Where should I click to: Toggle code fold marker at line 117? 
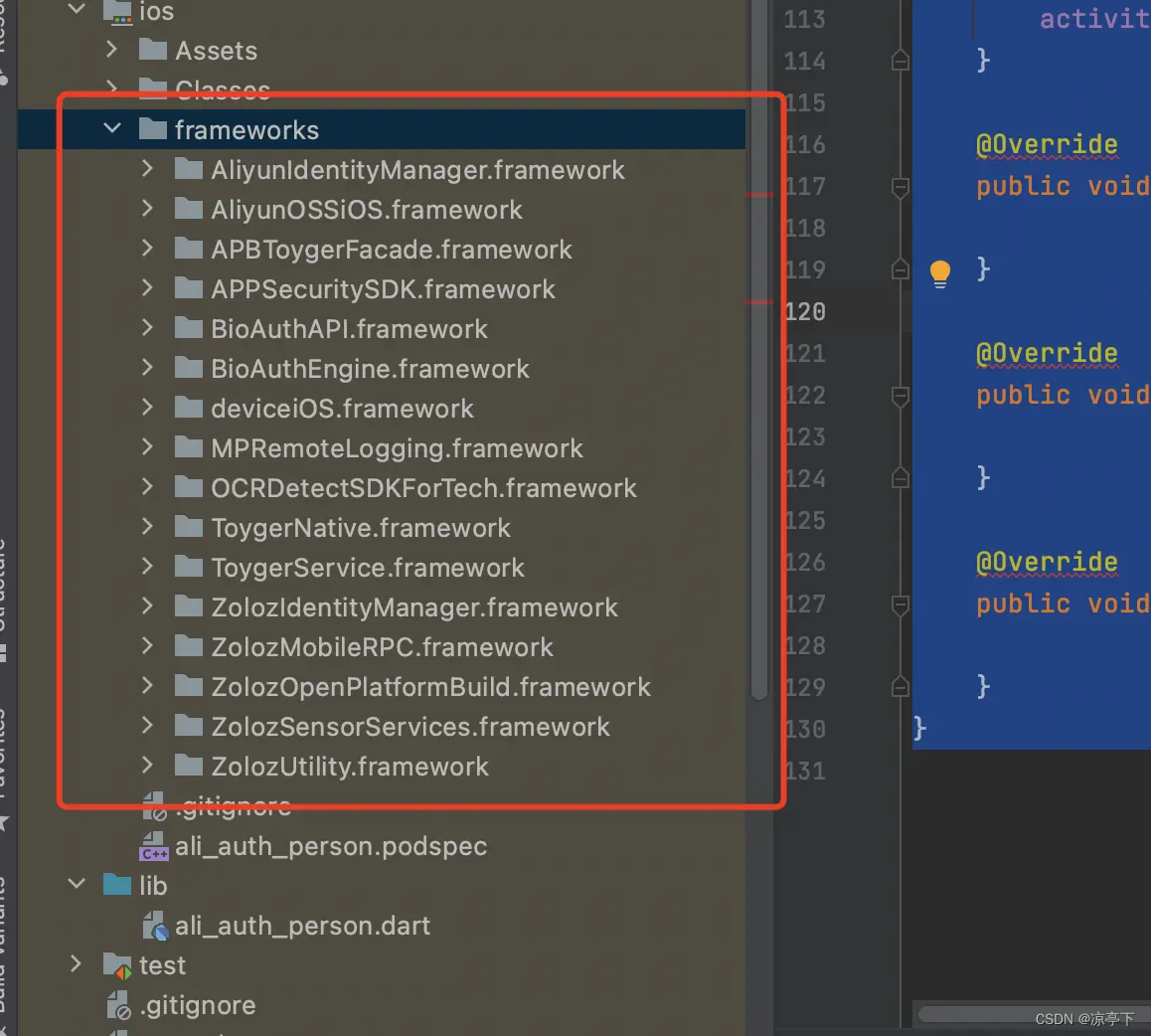click(900, 187)
